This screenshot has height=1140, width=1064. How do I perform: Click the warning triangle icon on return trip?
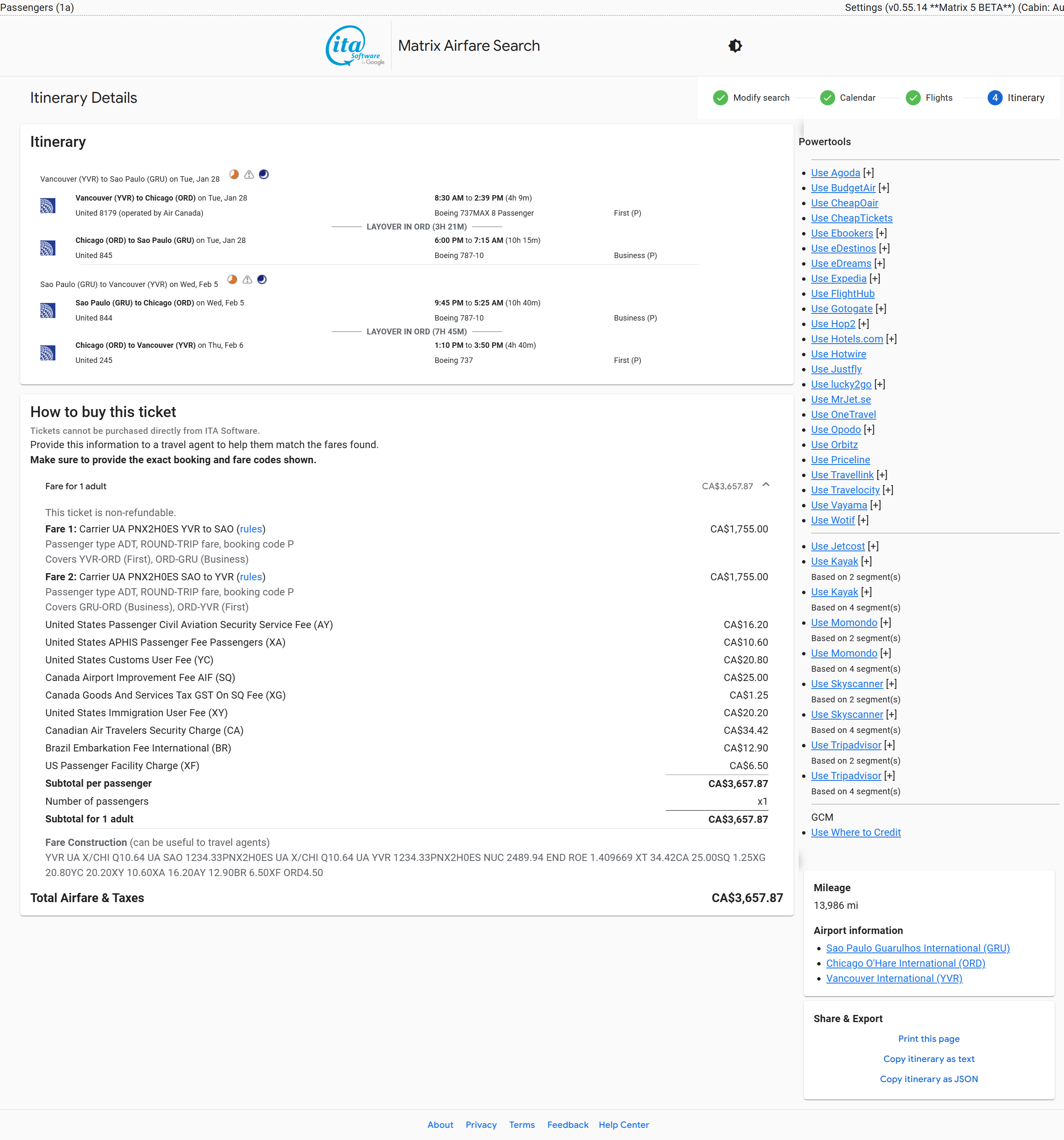click(247, 280)
